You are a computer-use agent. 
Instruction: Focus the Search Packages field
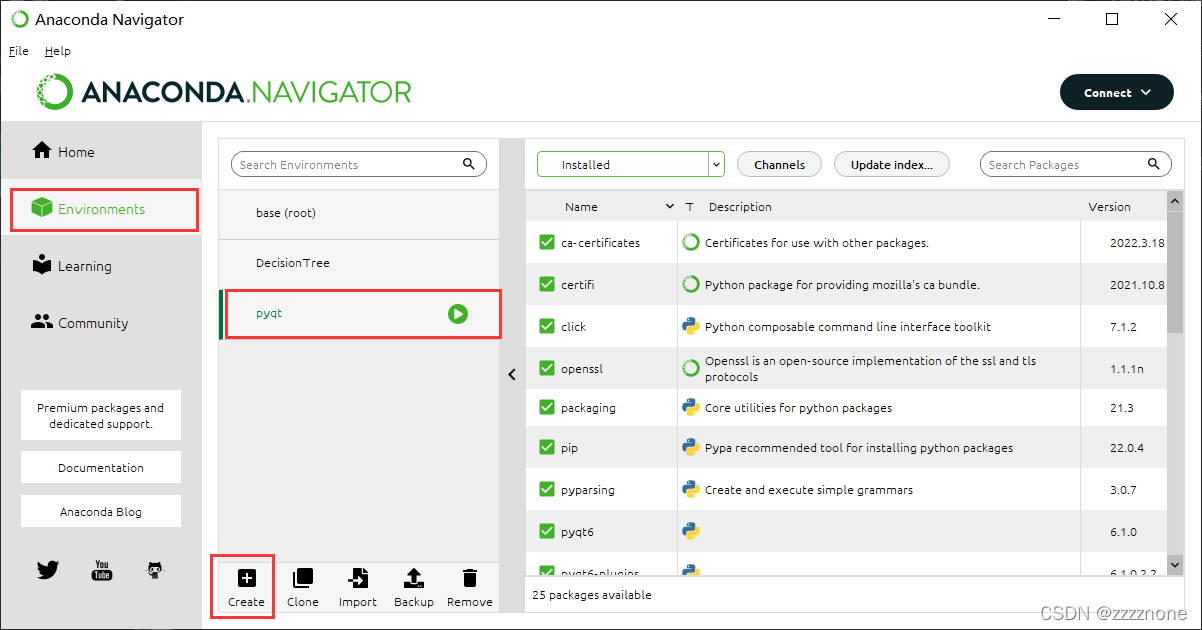[x=1076, y=164]
